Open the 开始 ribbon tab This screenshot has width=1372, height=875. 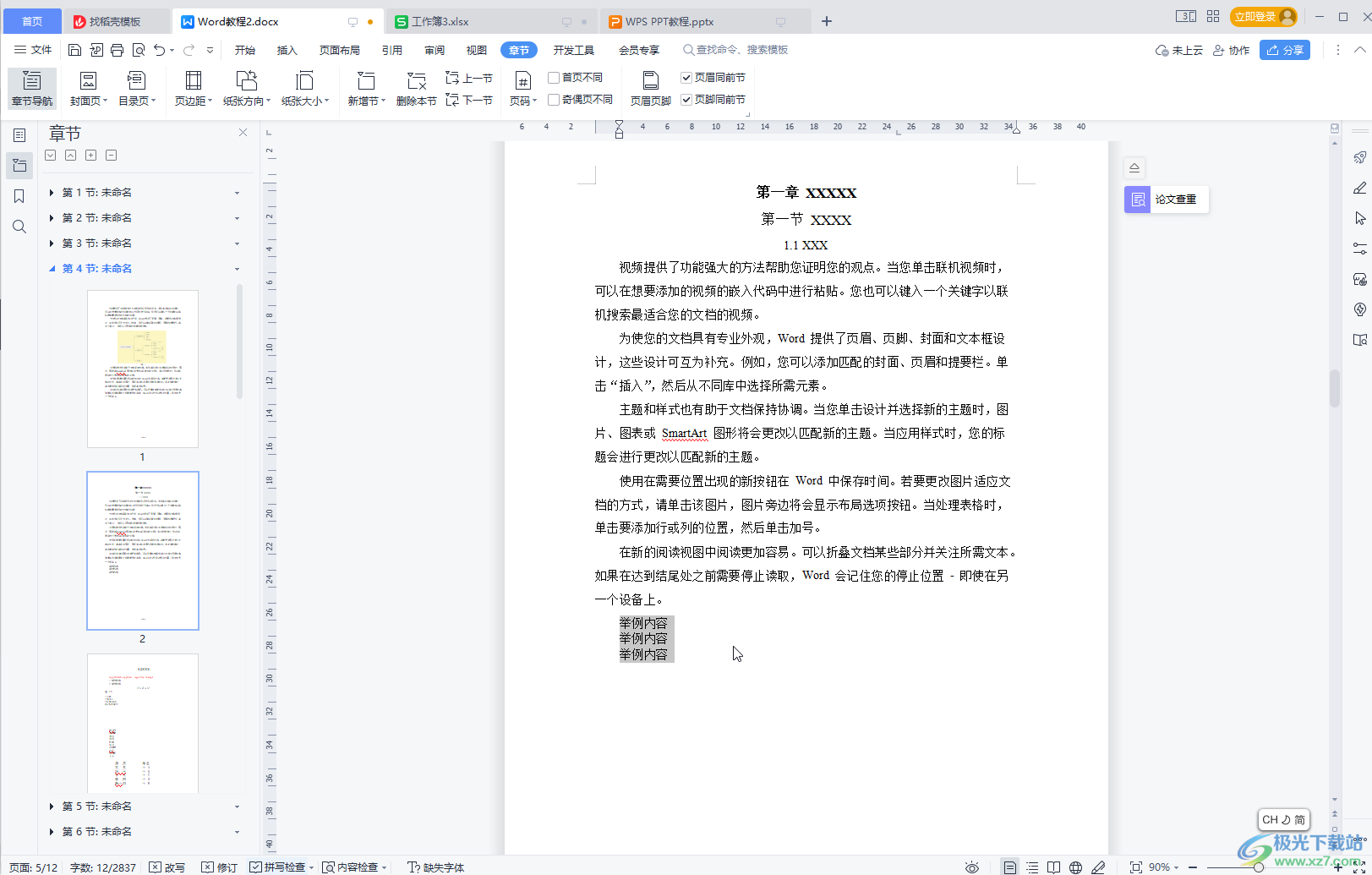pos(245,50)
